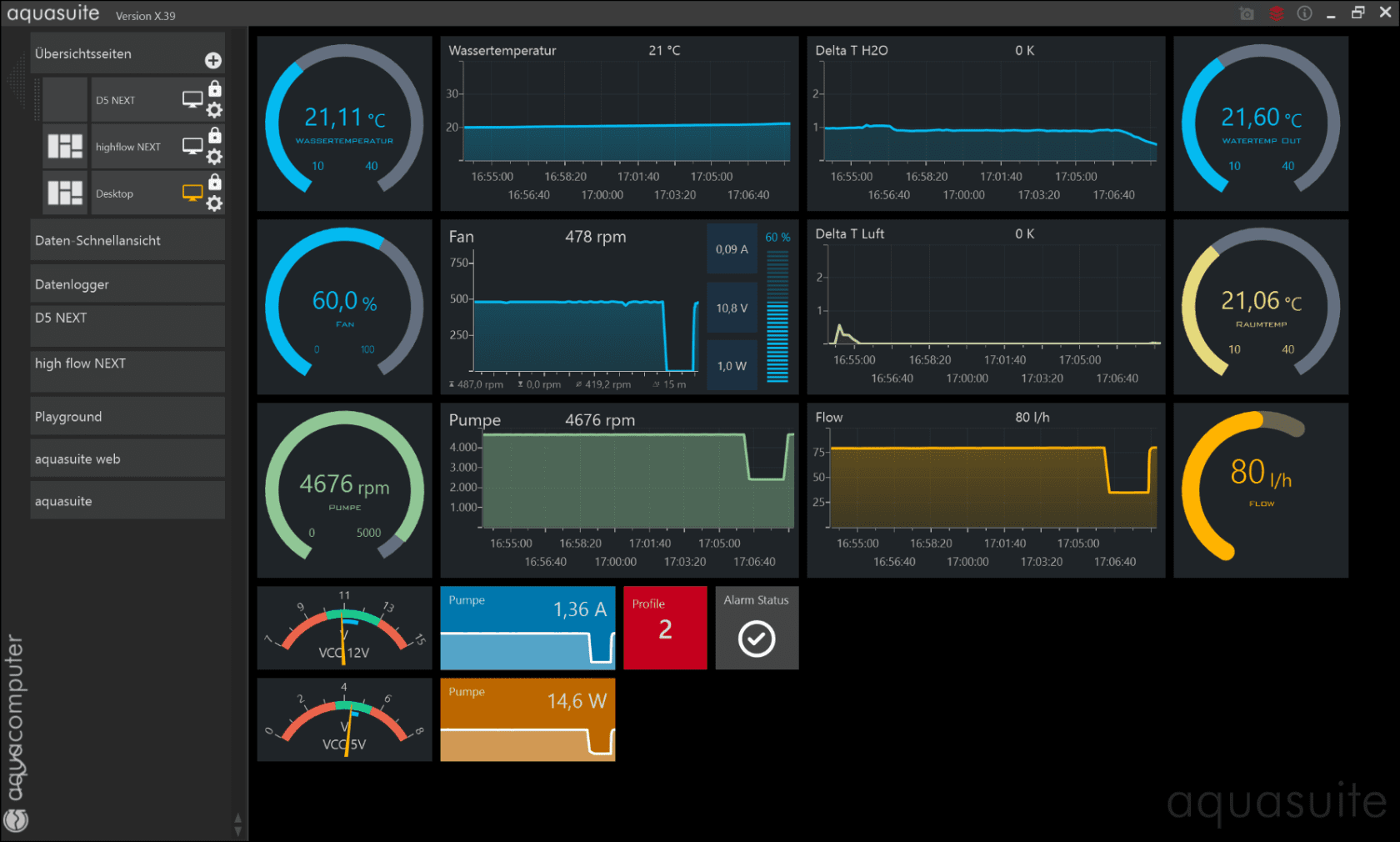Open the info icon in title bar
This screenshot has height=842, width=1400.
tap(1305, 13)
